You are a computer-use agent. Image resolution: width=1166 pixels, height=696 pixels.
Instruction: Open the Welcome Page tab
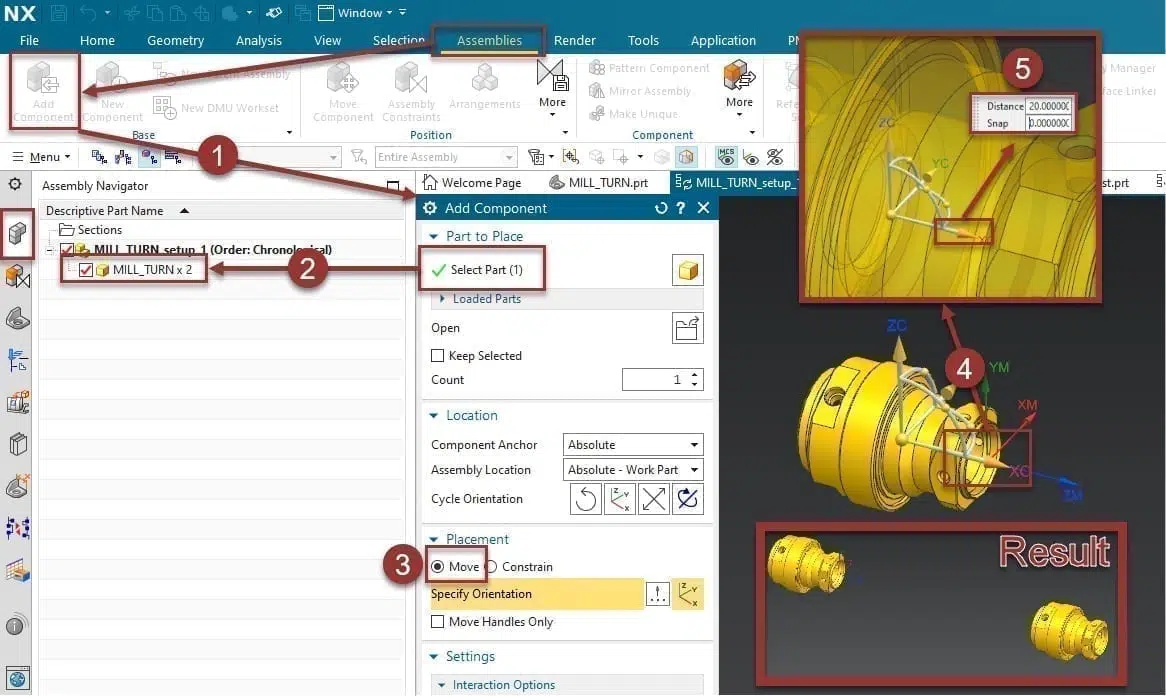[472, 182]
